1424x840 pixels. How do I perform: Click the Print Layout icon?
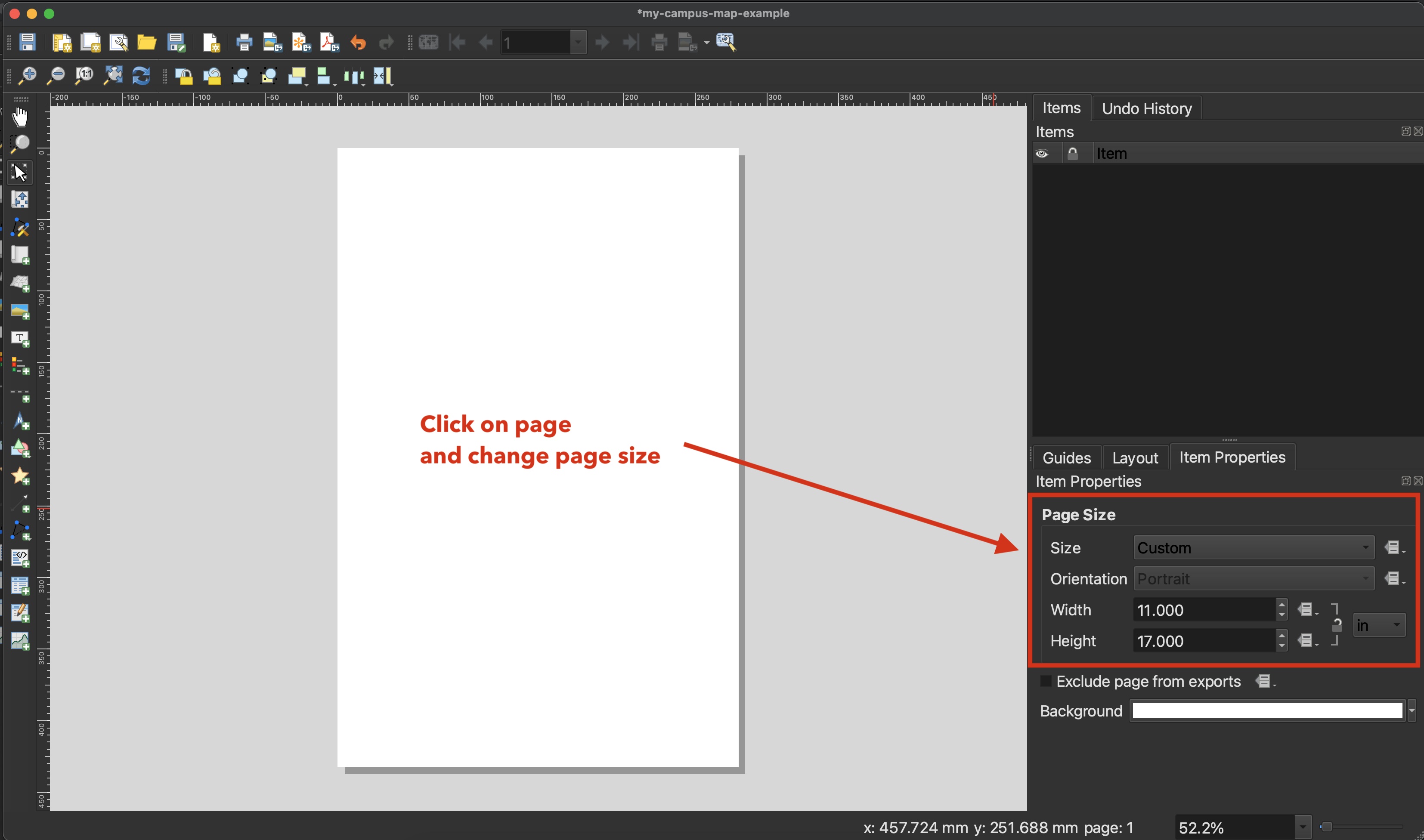(x=244, y=43)
